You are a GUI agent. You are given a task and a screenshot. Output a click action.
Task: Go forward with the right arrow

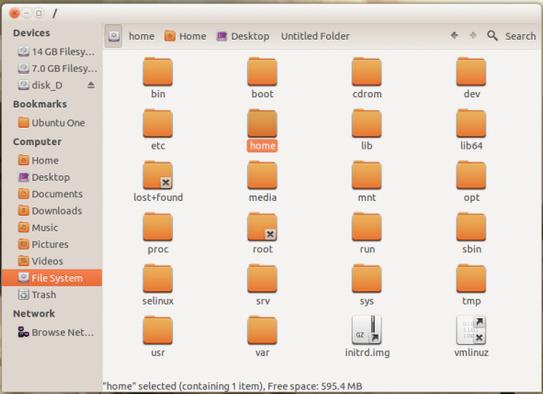click(x=473, y=35)
